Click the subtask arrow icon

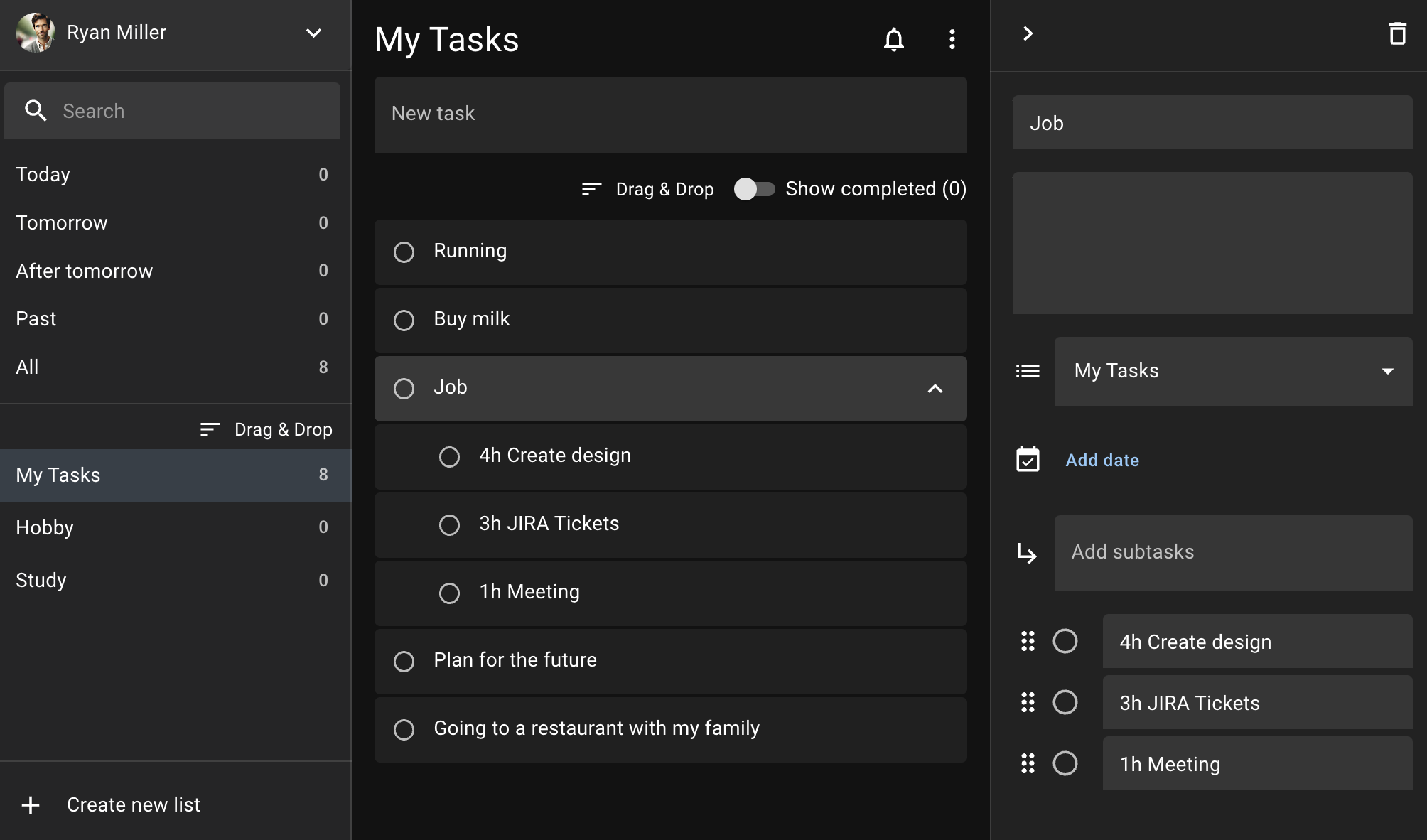1028,554
